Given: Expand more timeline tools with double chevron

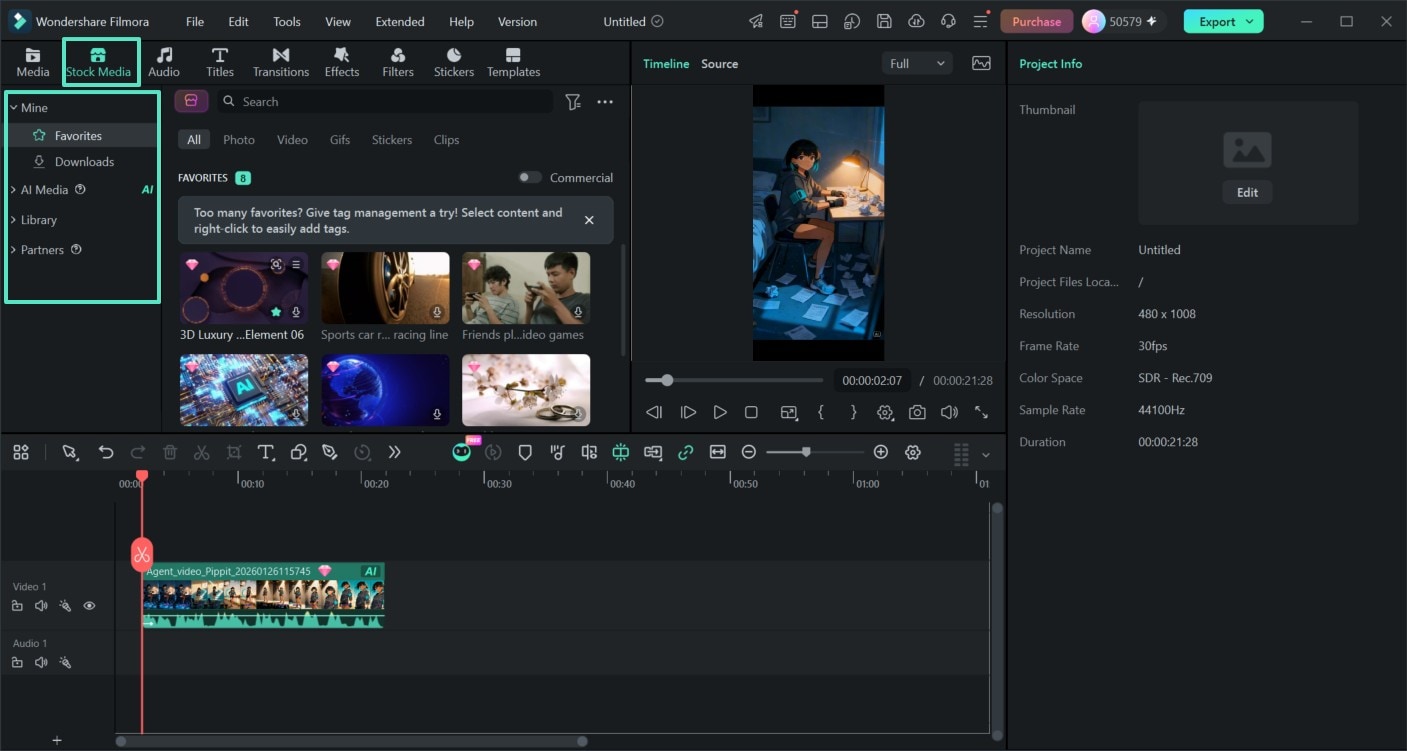Looking at the screenshot, I should tap(395, 452).
